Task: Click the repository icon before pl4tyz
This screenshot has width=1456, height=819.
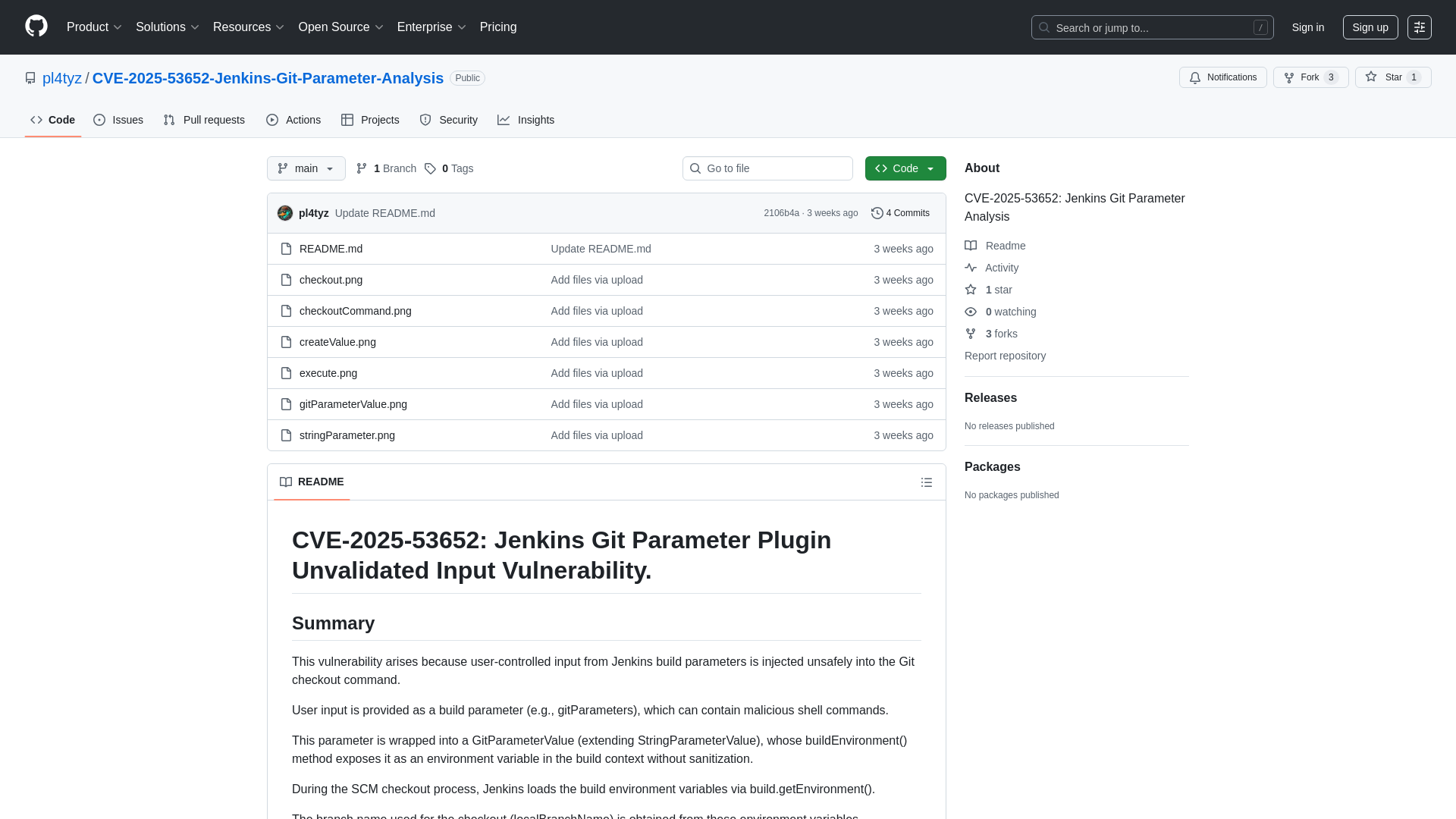Action: click(x=30, y=78)
